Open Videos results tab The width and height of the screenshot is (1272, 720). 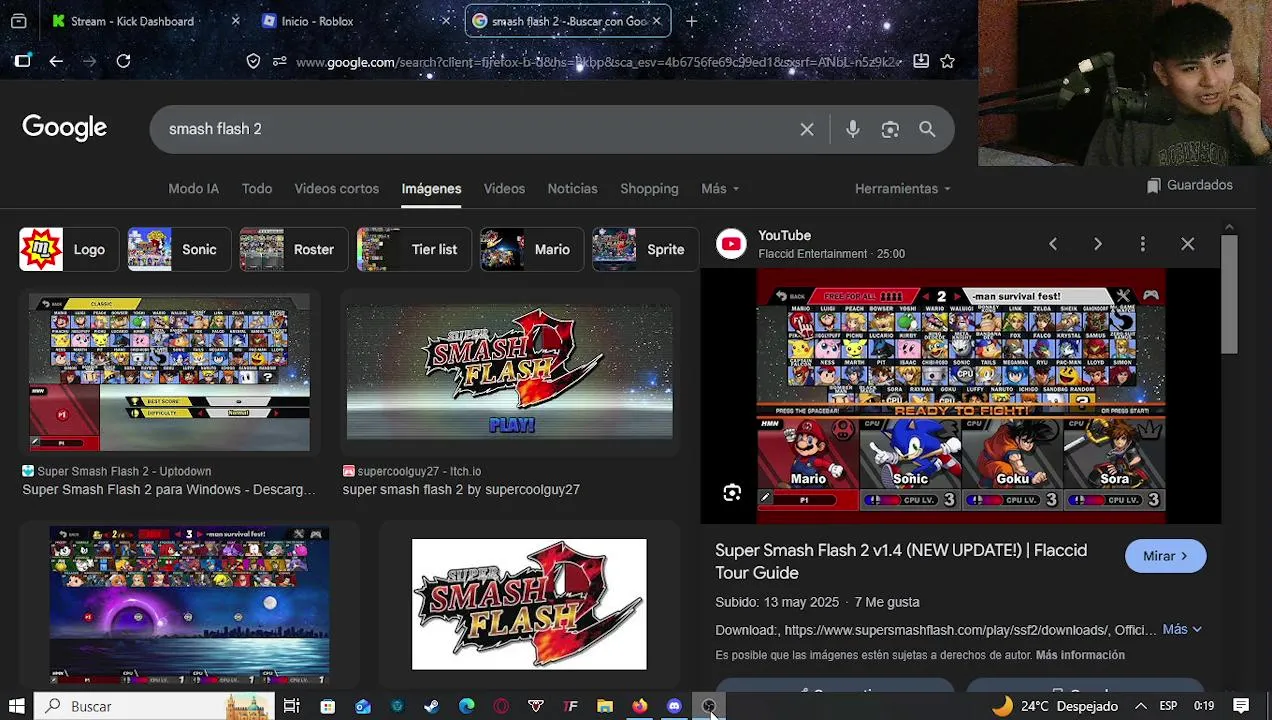(504, 188)
